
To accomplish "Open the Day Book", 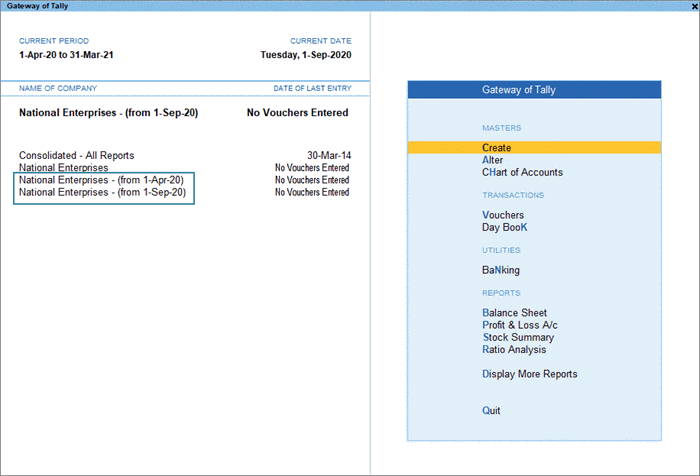I will (x=504, y=227).
